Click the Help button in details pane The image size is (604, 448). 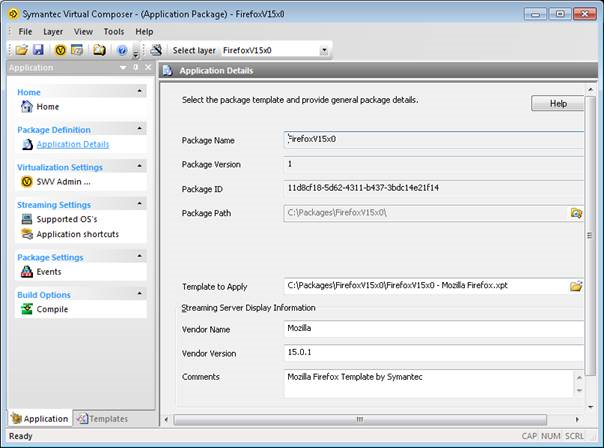point(558,103)
